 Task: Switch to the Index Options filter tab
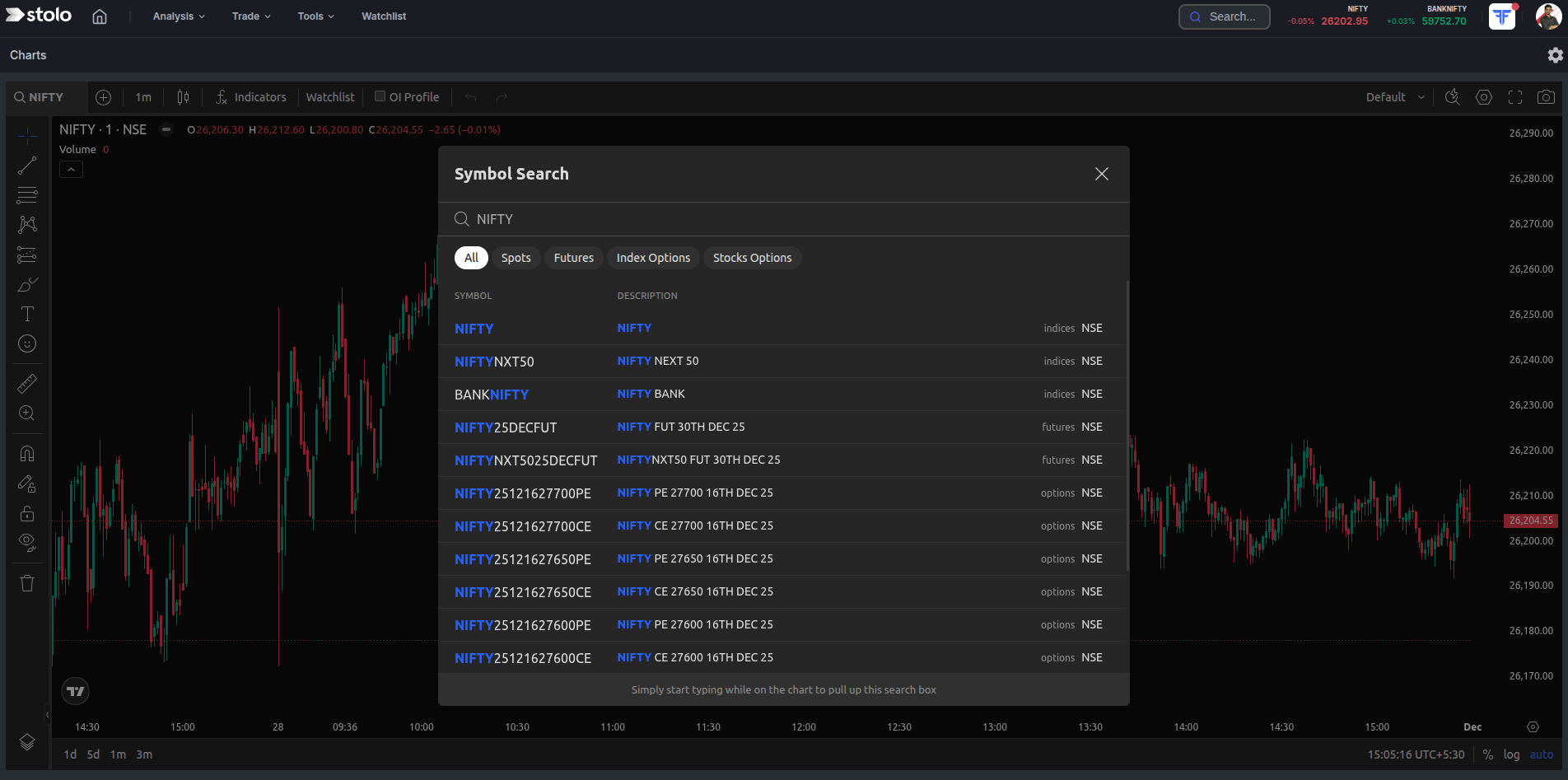coord(653,257)
